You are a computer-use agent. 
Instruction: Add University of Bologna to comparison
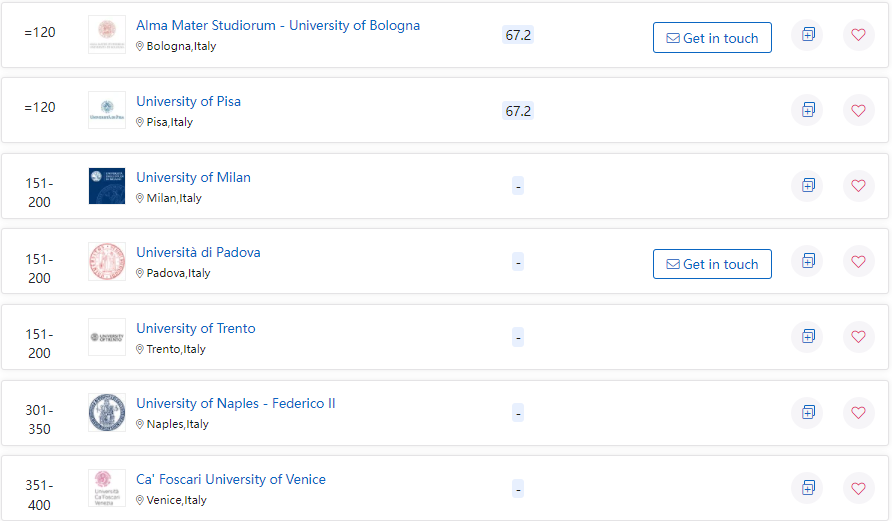click(x=807, y=34)
